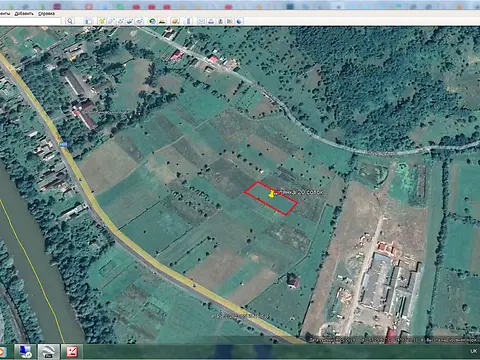480x360 pixels.
Task: Activate the ruler measuring tool
Action: (x=188, y=21)
